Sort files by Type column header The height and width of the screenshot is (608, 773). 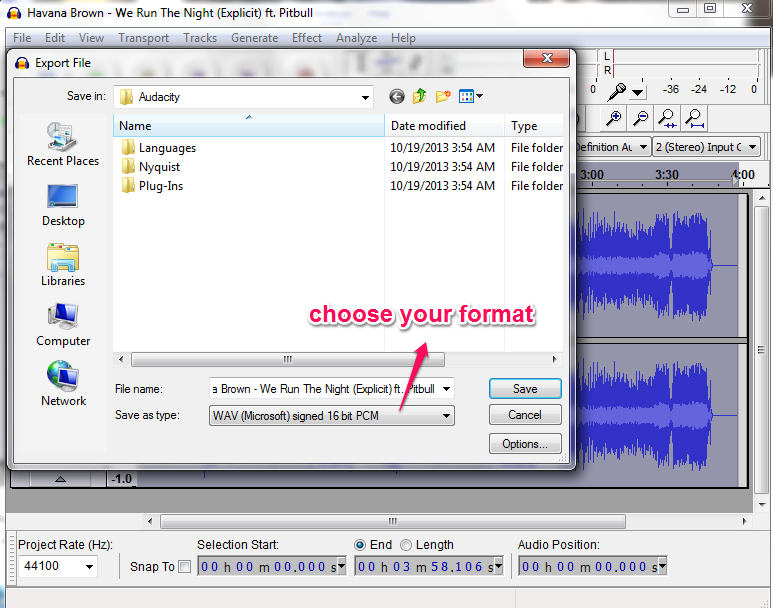pos(534,126)
